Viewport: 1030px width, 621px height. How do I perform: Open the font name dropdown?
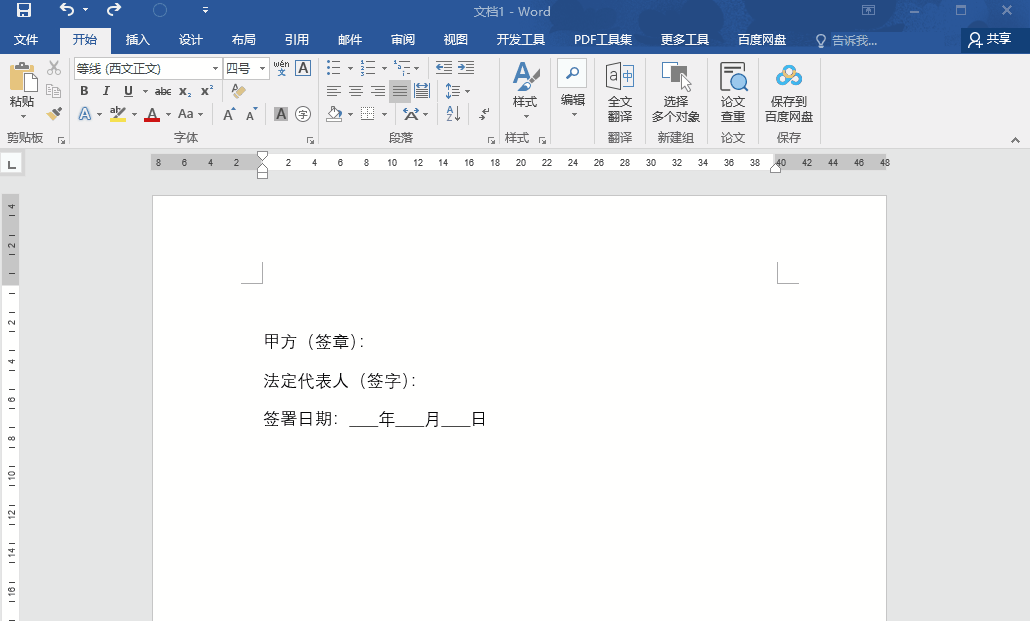click(x=215, y=68)
